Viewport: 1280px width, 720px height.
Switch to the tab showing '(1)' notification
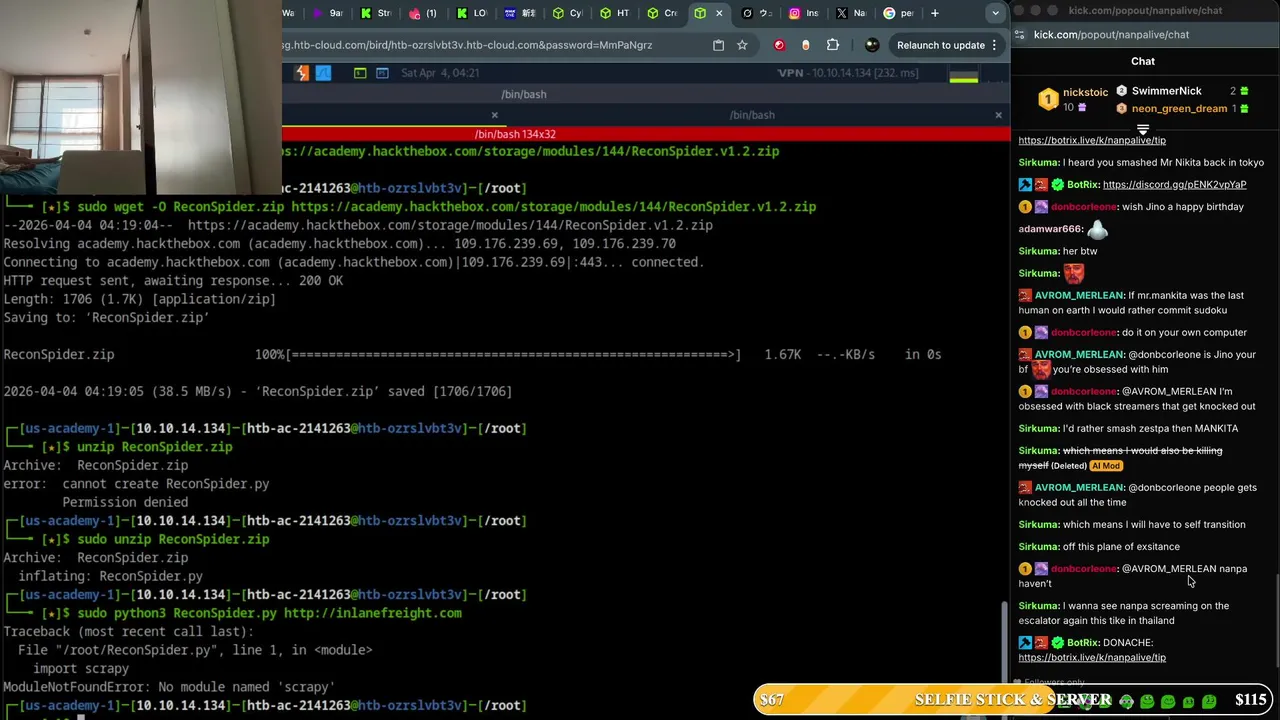coord(424,13)
